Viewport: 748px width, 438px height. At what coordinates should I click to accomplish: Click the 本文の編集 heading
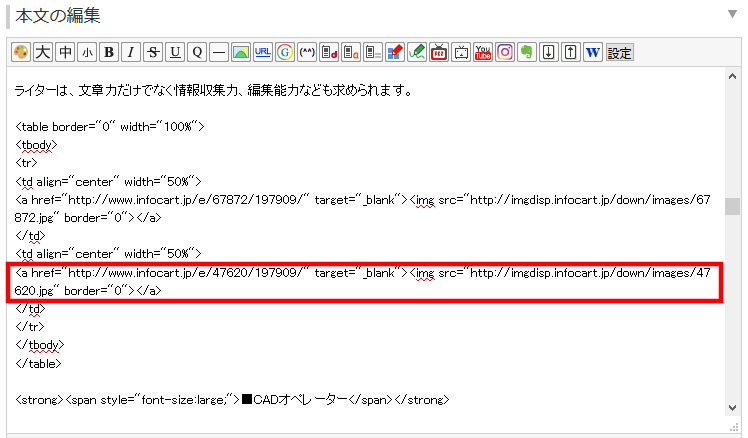(58, 15)
